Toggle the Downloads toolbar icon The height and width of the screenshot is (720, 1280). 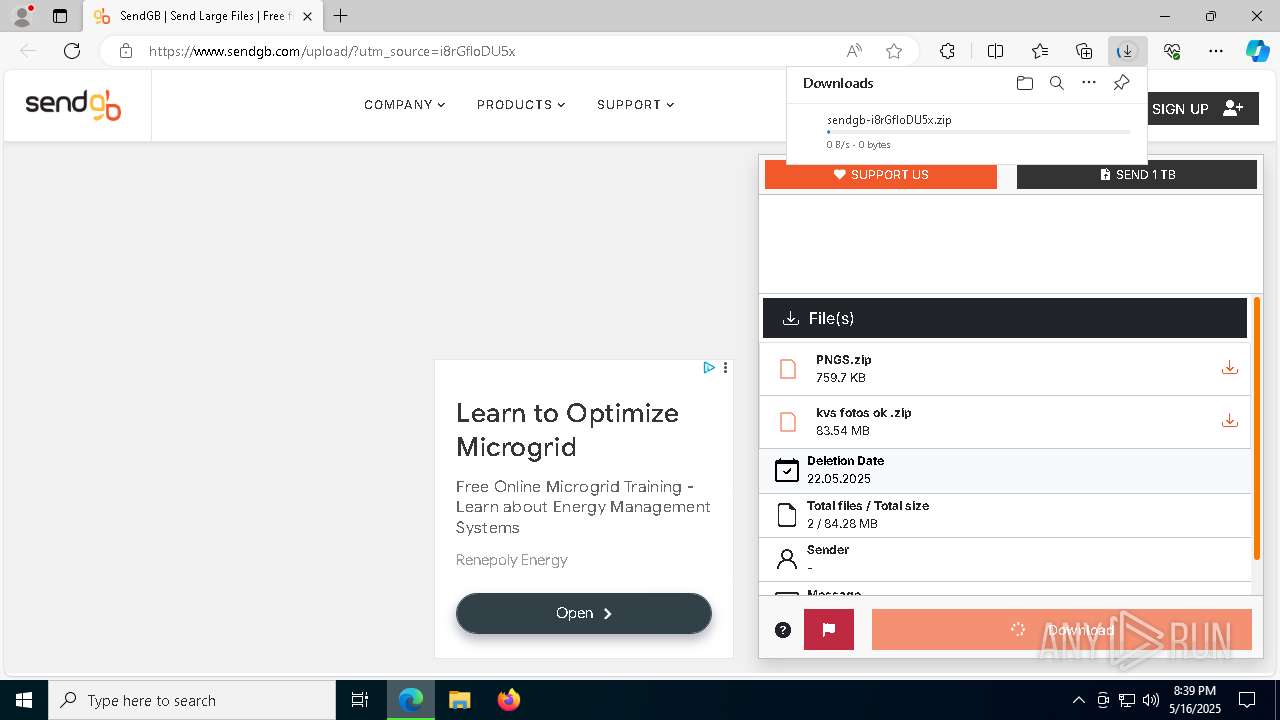(x=1127, y=51)
